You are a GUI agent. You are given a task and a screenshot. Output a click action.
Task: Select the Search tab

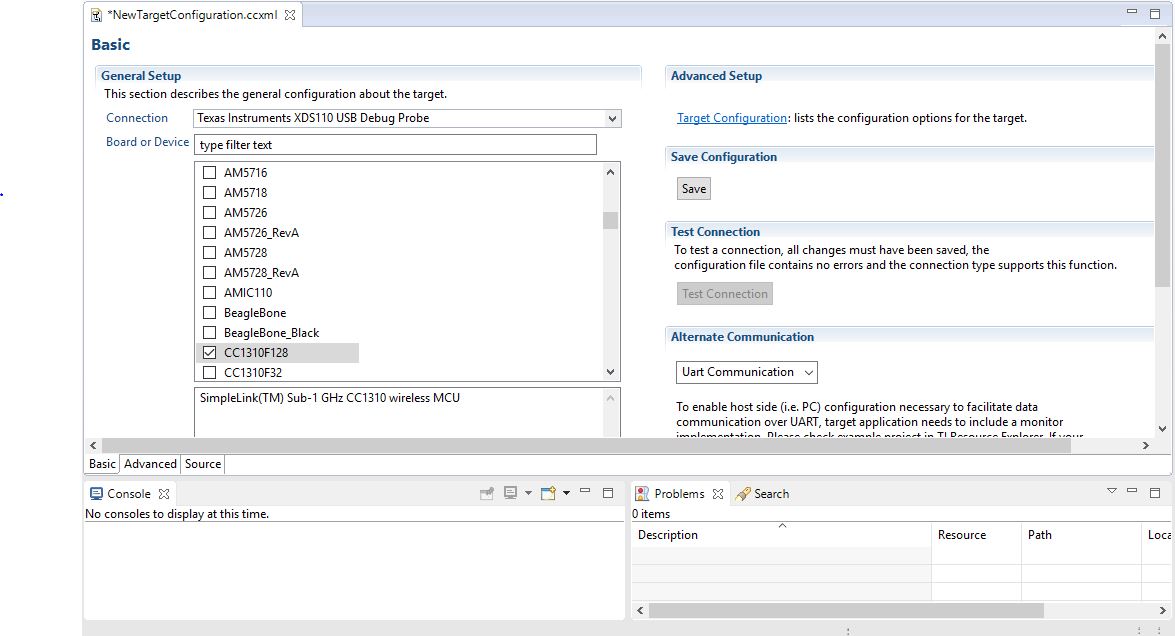pos(763,494)
